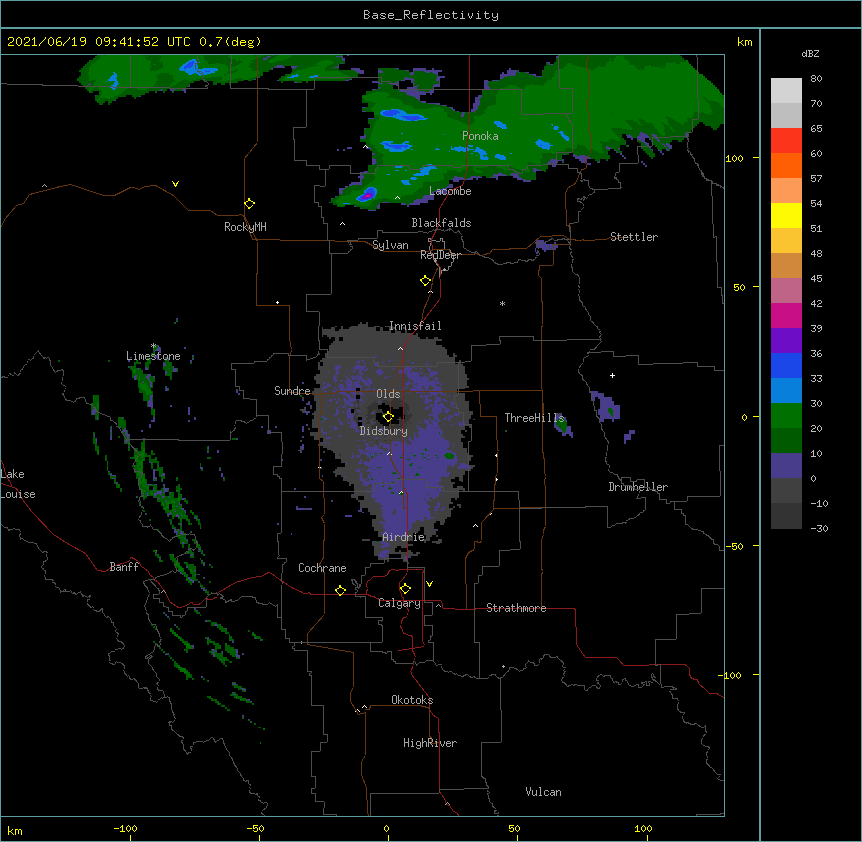Click the dBZ legend heading
This screenshot has width=862, height=842.
pyautogui.click(x=810, y=53)
